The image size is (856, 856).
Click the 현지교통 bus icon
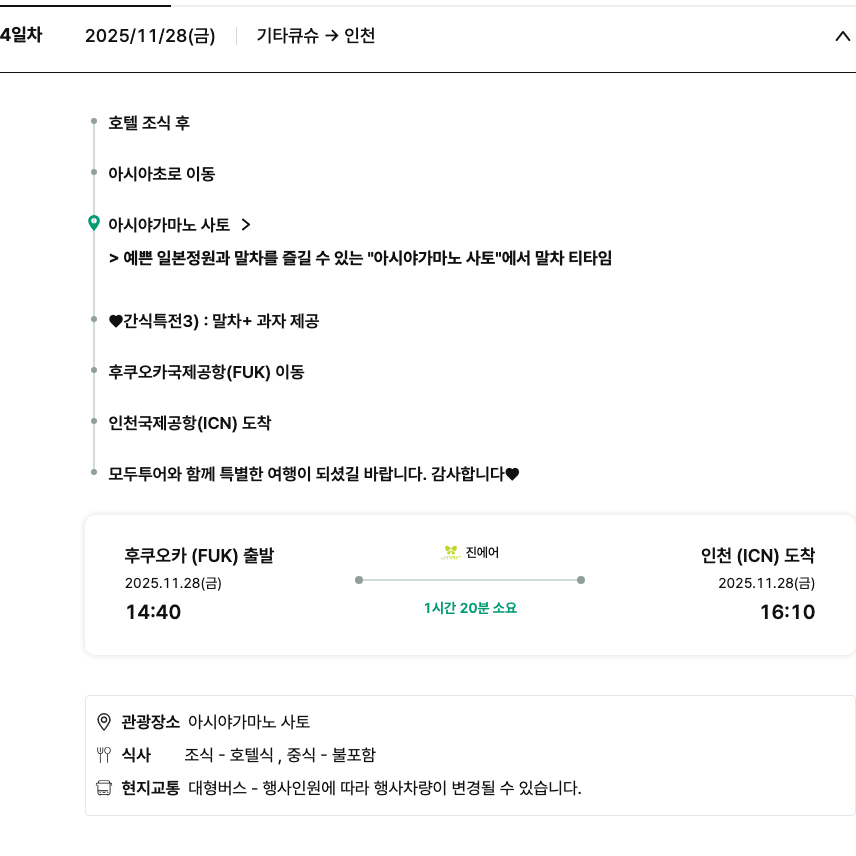coord(103,788)
